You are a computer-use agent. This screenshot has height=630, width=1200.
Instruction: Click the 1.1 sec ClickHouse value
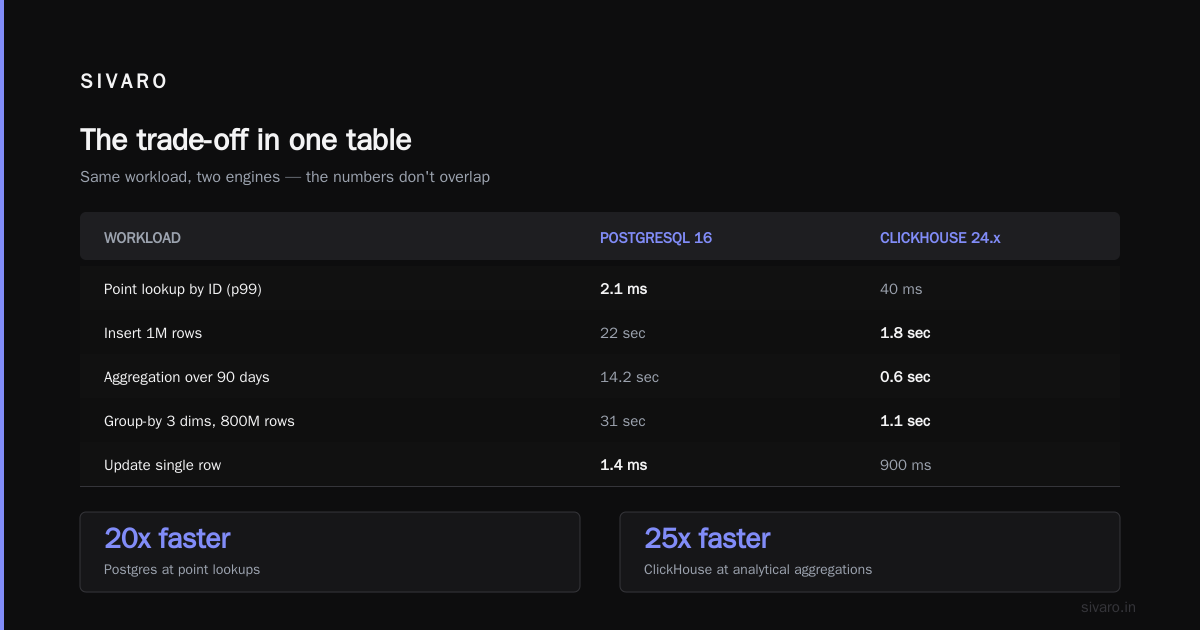pos(905,421)
